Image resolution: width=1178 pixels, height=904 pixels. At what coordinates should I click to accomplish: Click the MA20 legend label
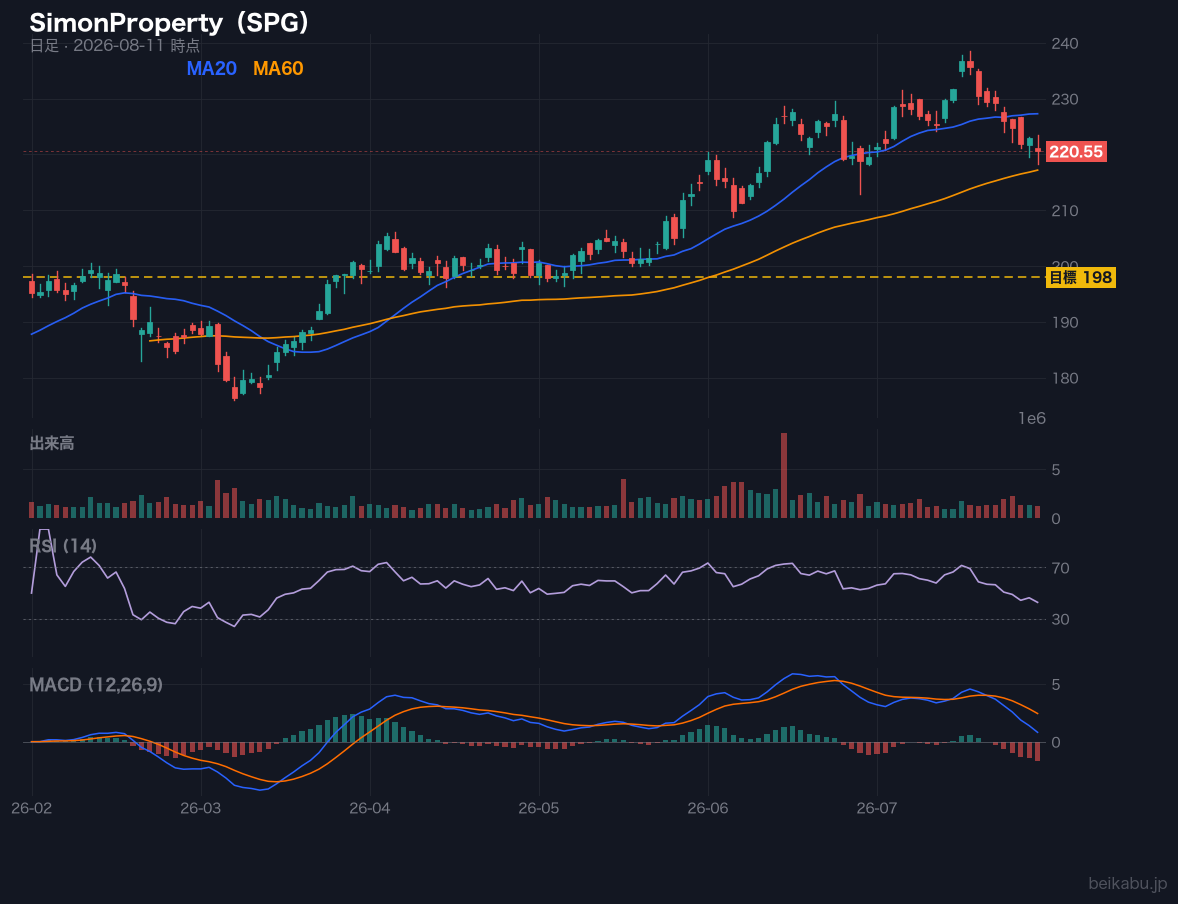click(212, 68)
